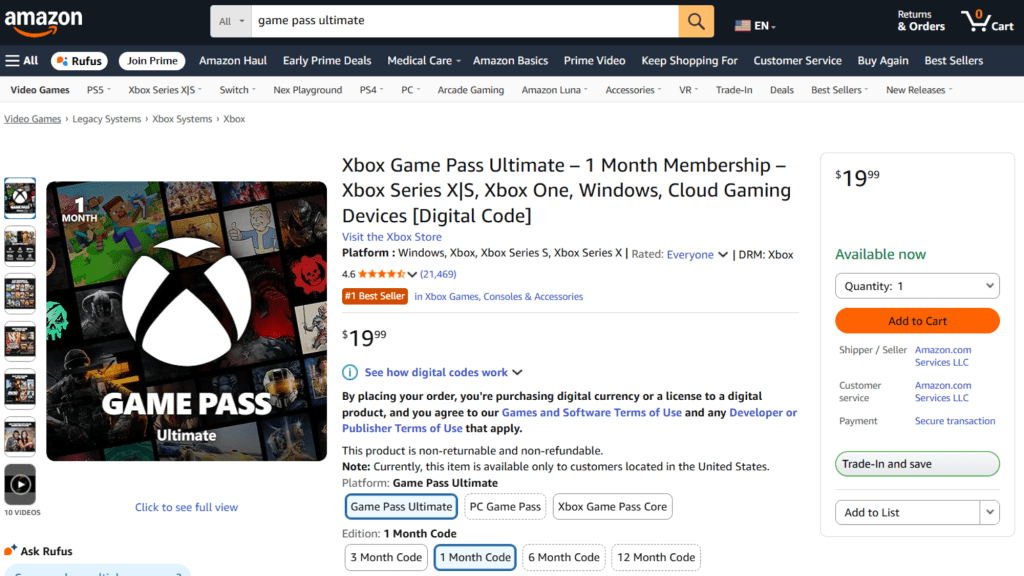Open Rufus assistant in navigation bar
This screenshot has height=576, width=1024.
(79, 61)
